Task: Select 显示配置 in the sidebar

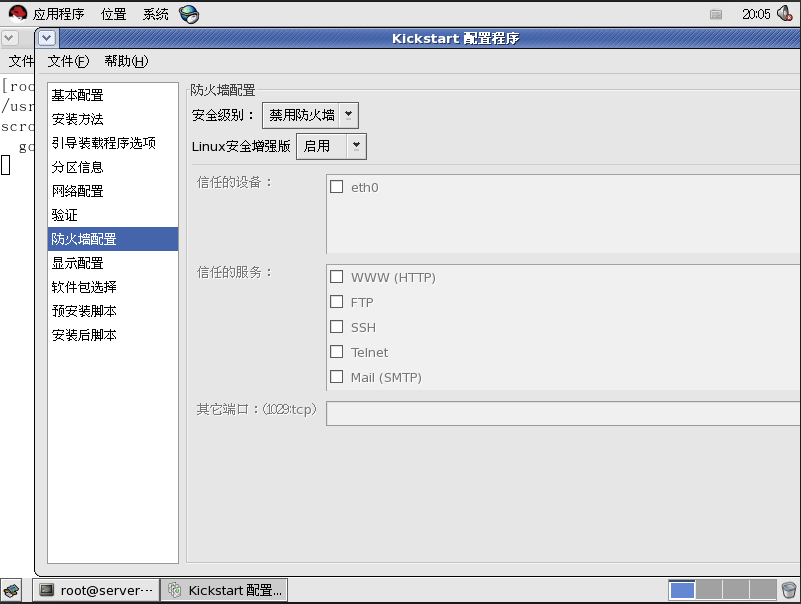Action: [x=113, y=263]
